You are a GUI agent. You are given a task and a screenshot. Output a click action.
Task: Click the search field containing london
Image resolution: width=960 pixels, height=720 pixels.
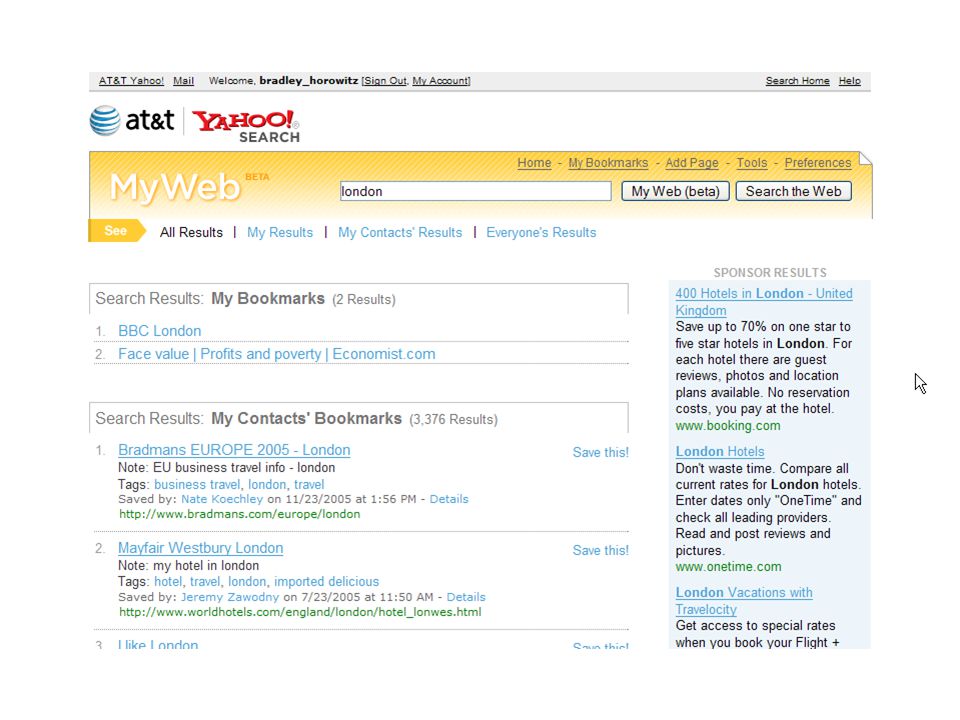click(476, 191)
